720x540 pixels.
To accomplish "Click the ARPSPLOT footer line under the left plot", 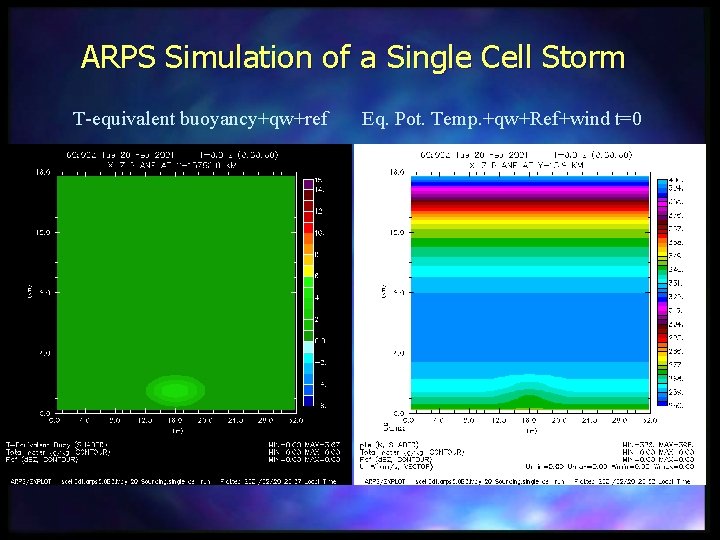I will click(x=173, y=481).
